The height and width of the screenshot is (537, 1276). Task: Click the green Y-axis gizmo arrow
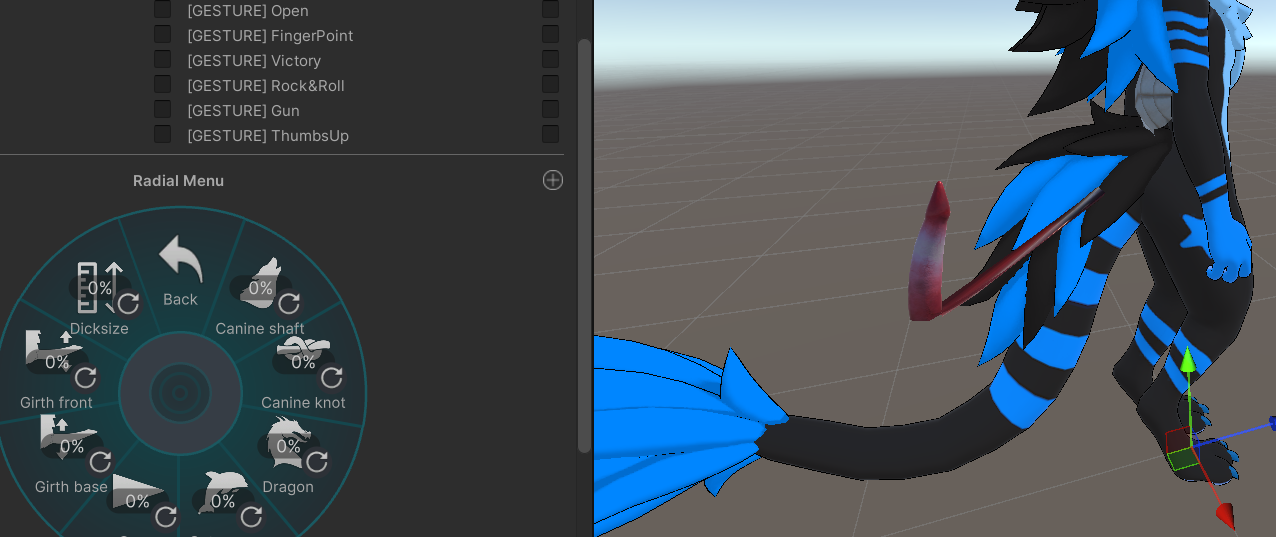point(1186,362)
